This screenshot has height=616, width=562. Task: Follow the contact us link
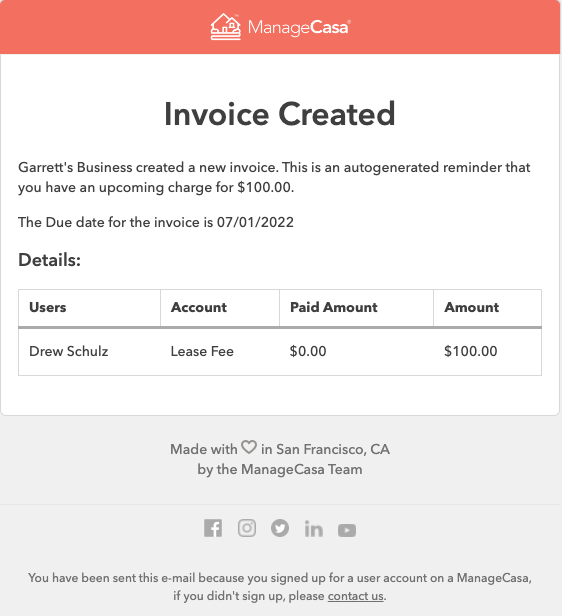[x=355, y=596]
